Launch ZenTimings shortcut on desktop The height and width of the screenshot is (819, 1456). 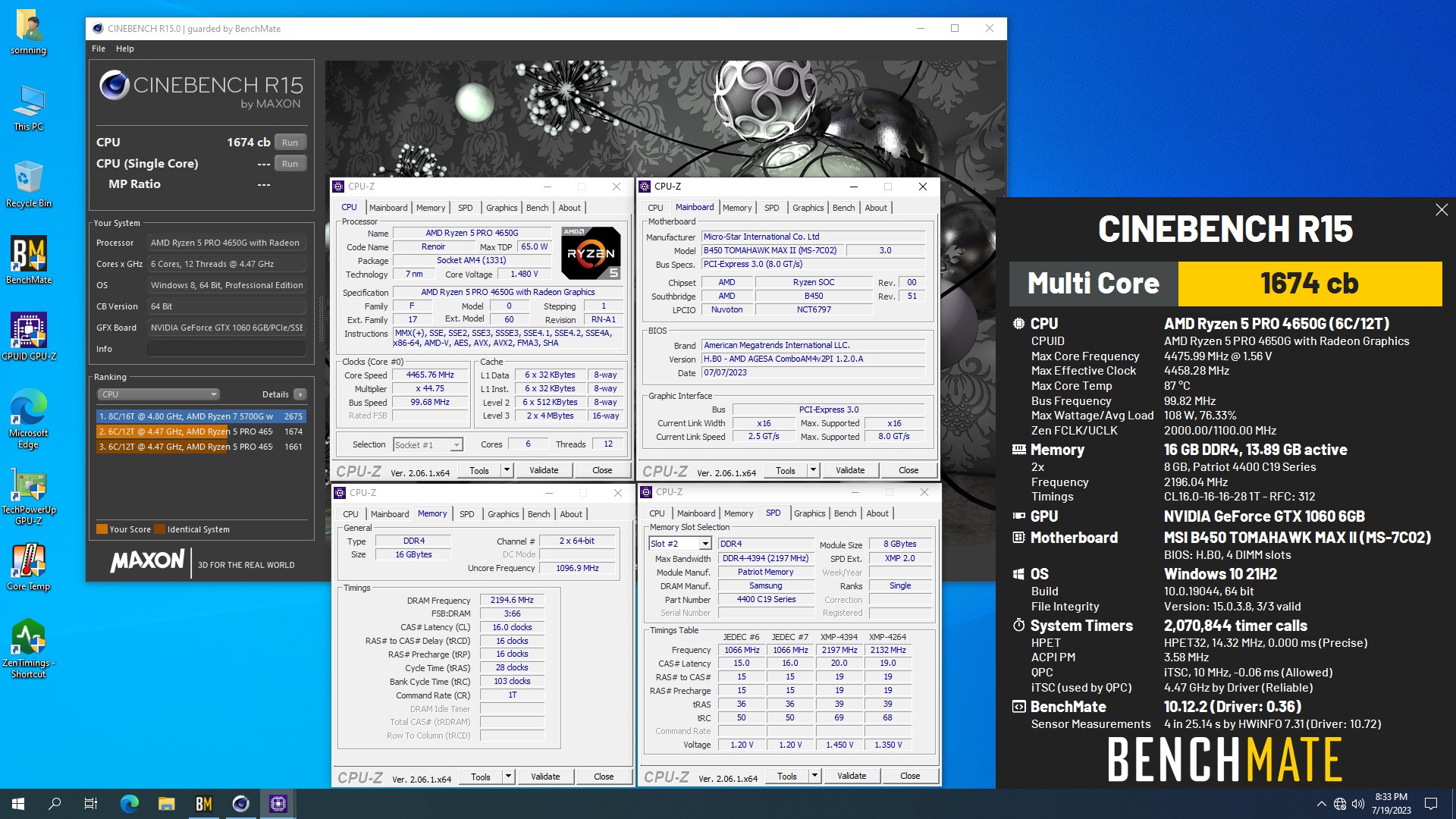click(x=29, y=648)
